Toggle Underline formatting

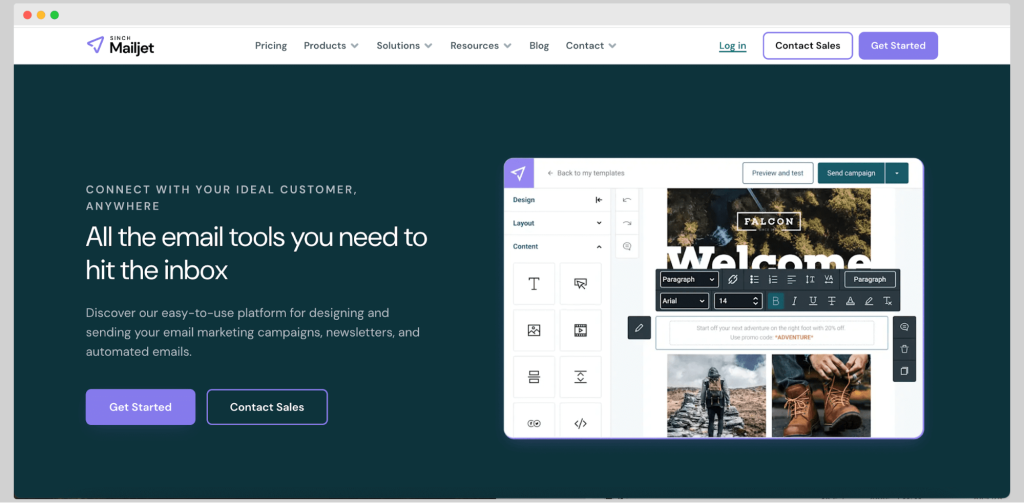coord(813,301)
